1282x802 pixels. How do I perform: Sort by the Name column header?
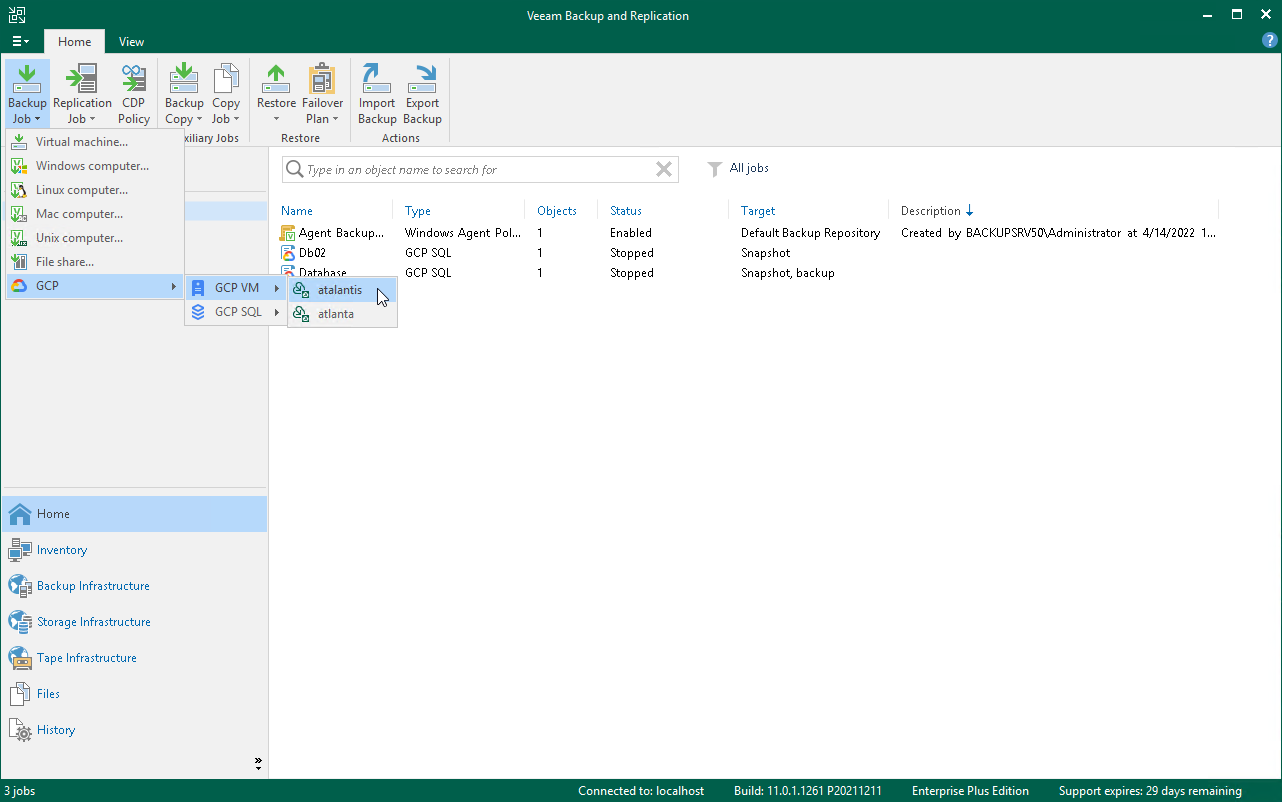coord(297,211)
